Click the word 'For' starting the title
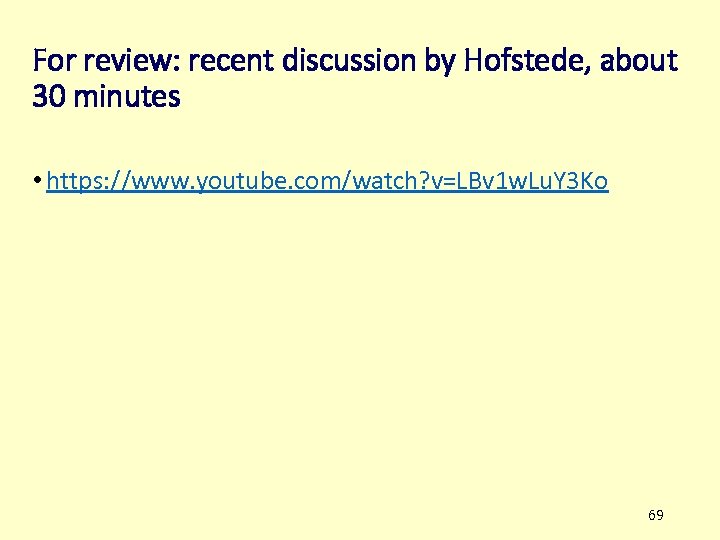The height and width of the screenshot is (540, 720). point(54,60)
